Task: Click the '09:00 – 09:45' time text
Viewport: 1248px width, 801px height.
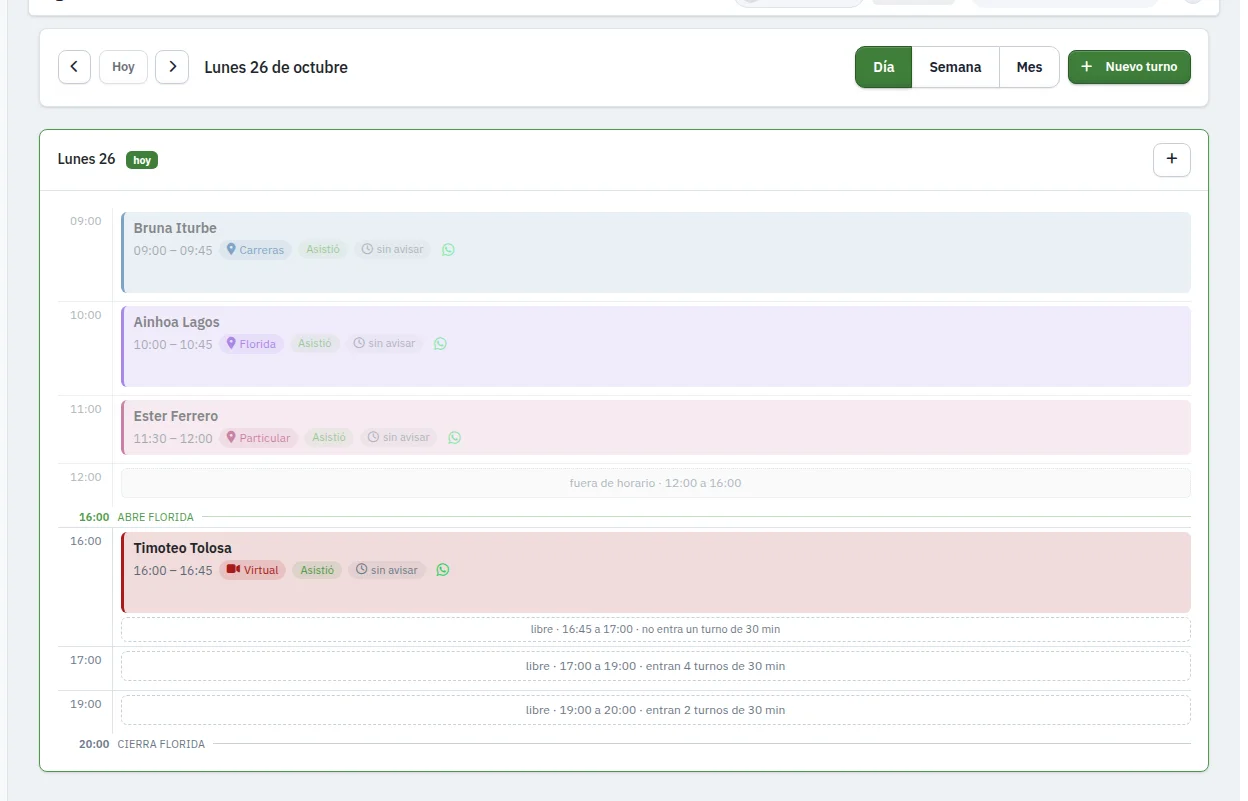Action: click(173, 250)
